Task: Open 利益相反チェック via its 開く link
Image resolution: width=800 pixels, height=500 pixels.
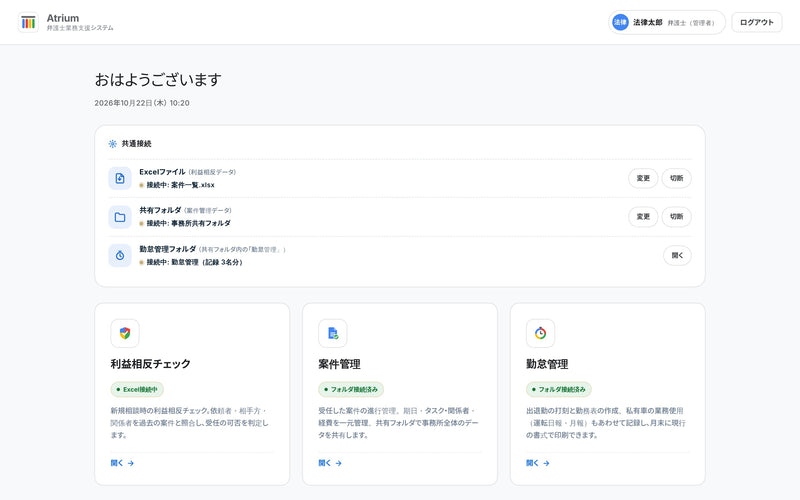Action: pos(122,463)
